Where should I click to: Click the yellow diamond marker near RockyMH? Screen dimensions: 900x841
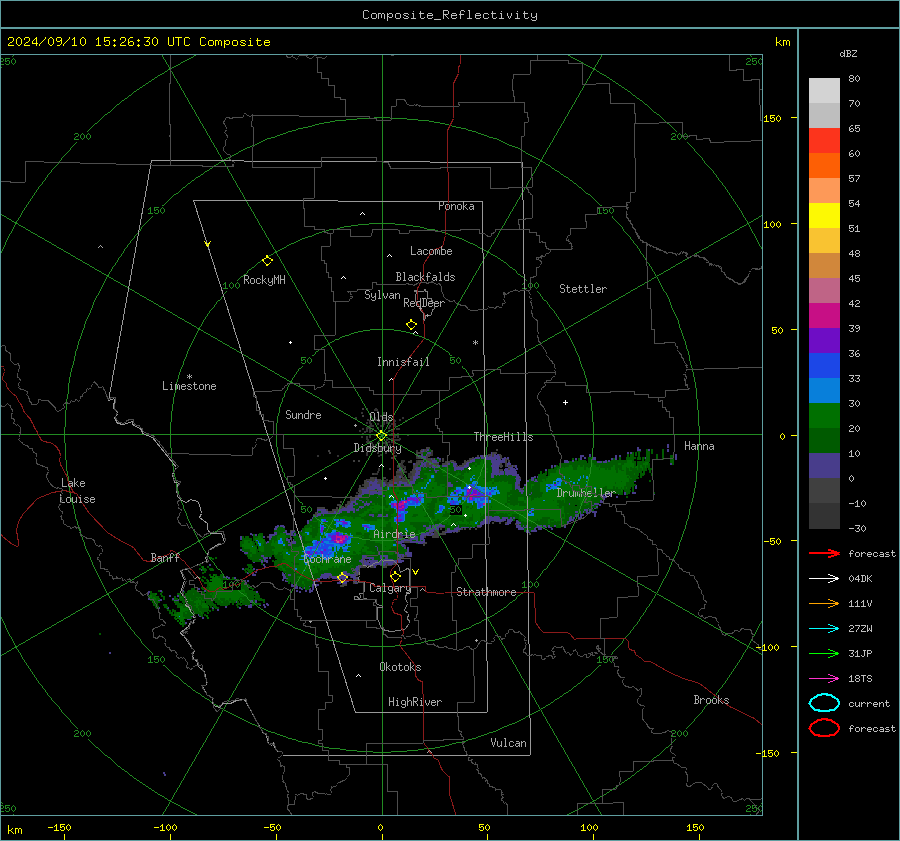pyautogui.click(x=267, y=261)
